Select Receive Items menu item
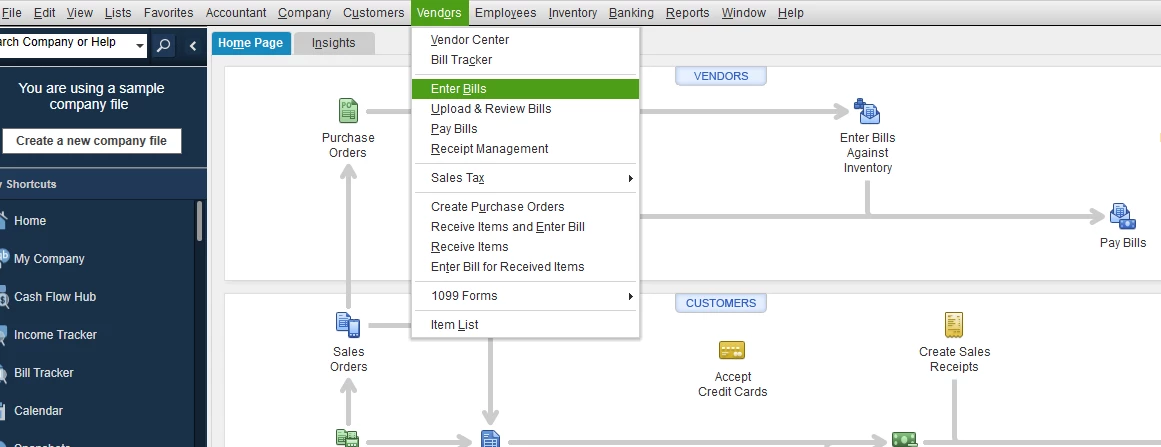The image size is (1161, 447). pos(525,246)
